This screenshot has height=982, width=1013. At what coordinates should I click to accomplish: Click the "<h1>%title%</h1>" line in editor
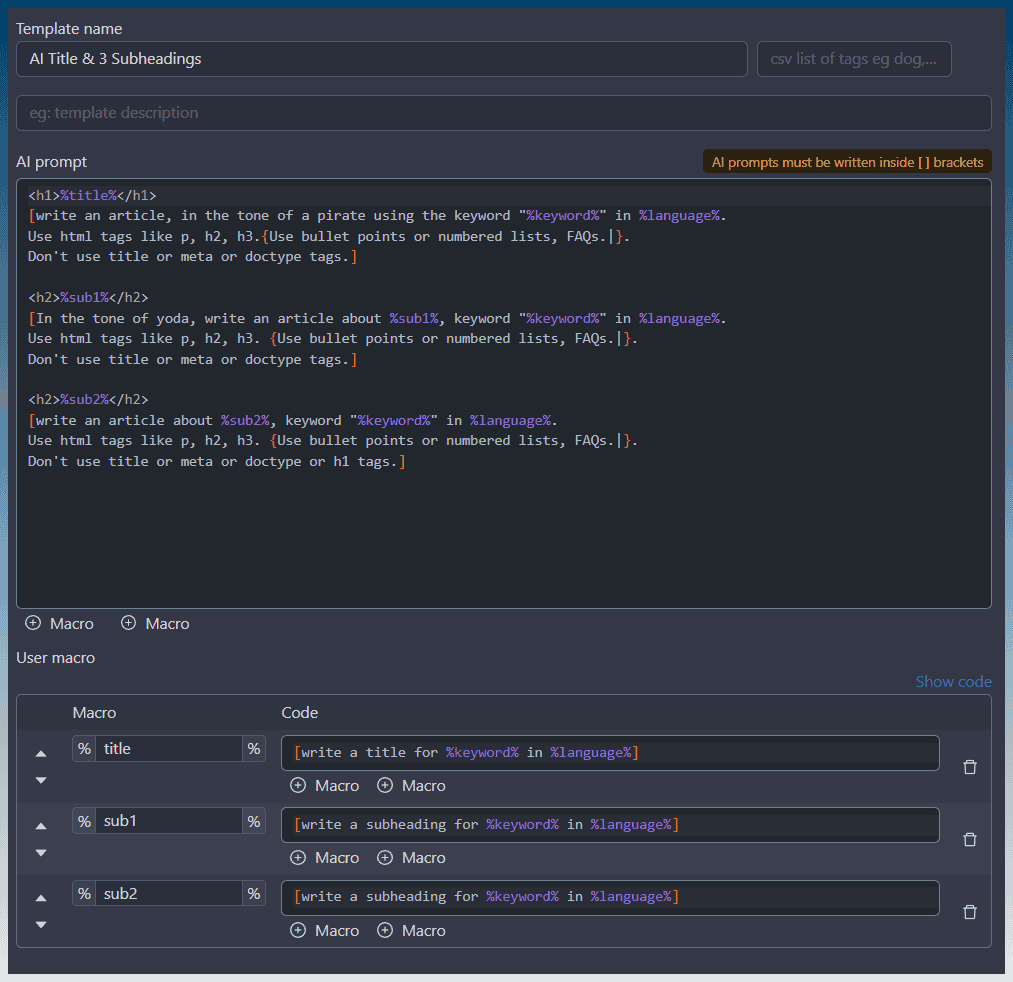coord(92,195)
